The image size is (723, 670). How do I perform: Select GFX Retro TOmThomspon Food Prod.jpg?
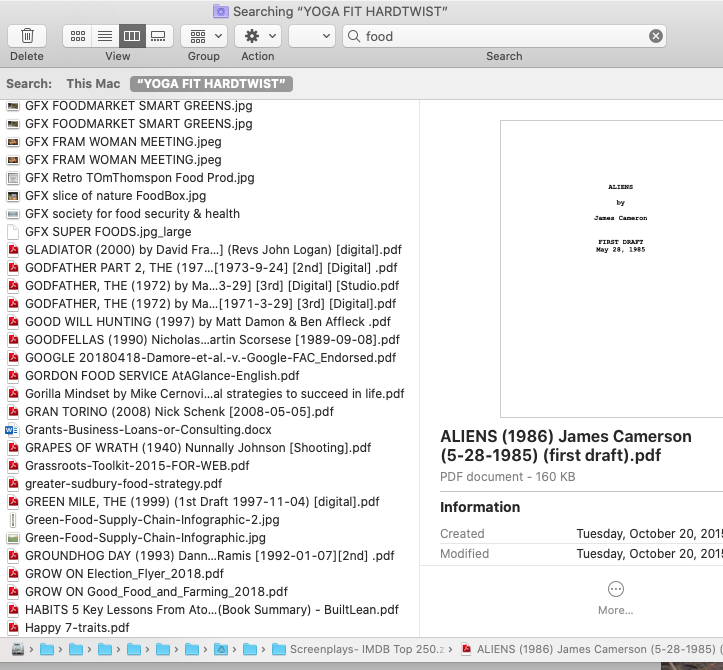139,178
